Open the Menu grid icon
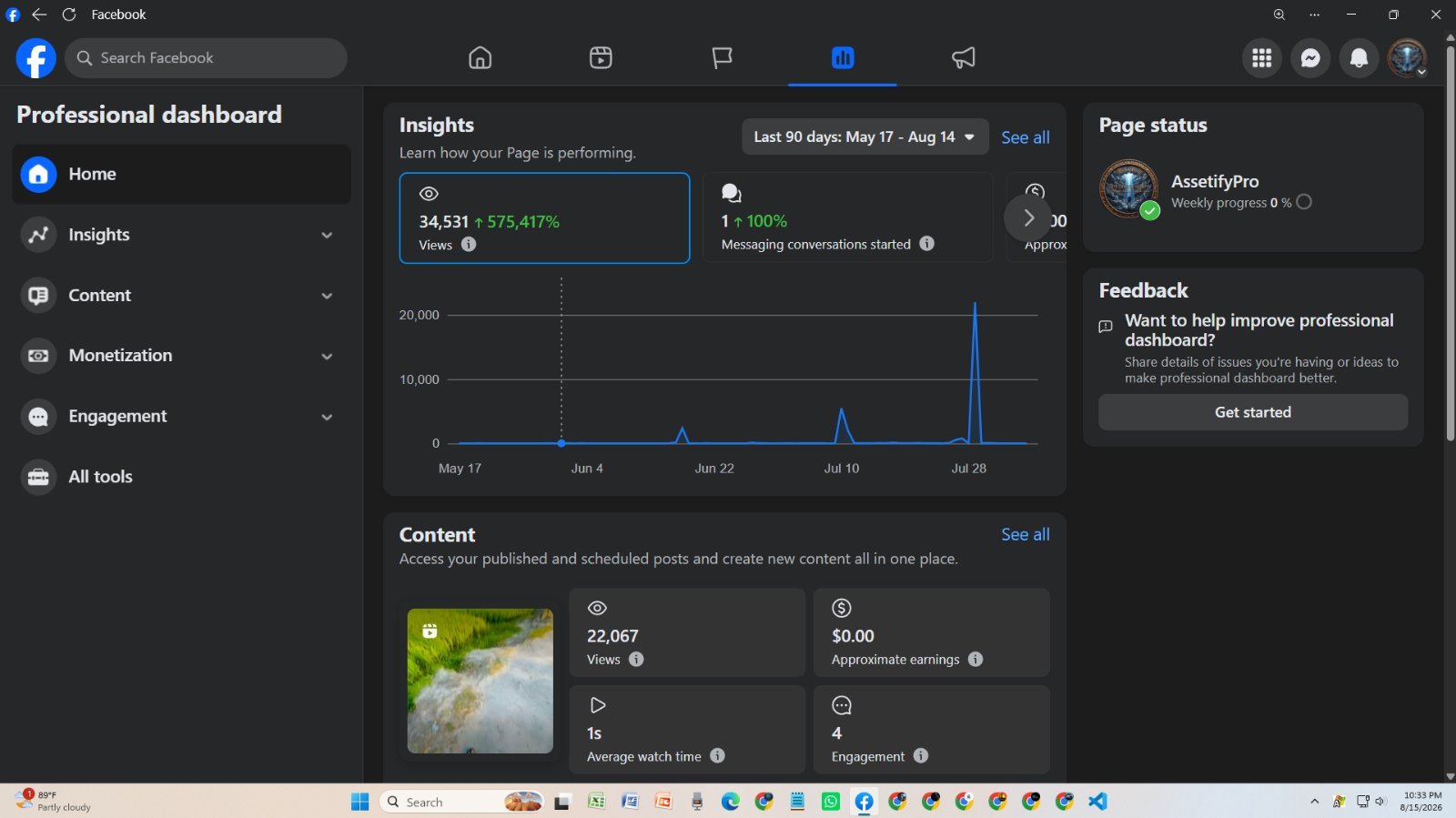 coord(1262,58)
